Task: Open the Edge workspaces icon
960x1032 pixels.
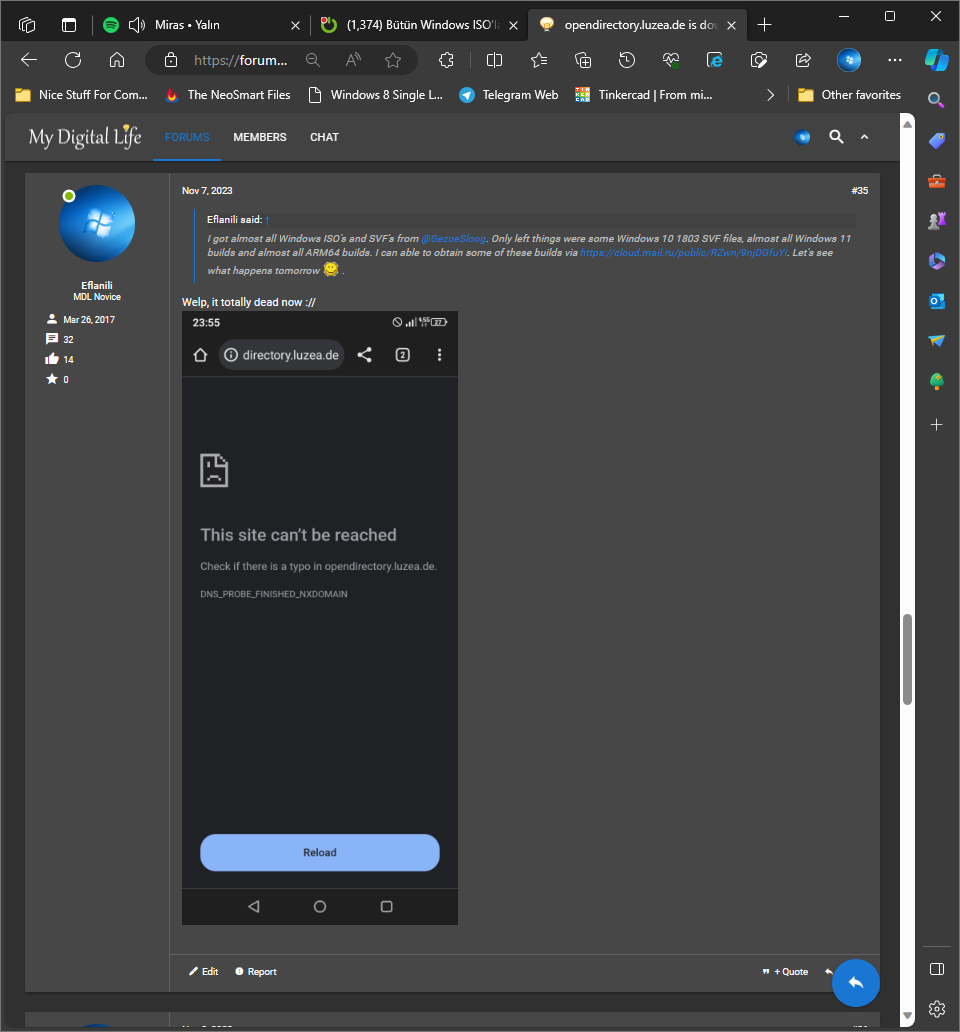Action: (x=26, y=25)
